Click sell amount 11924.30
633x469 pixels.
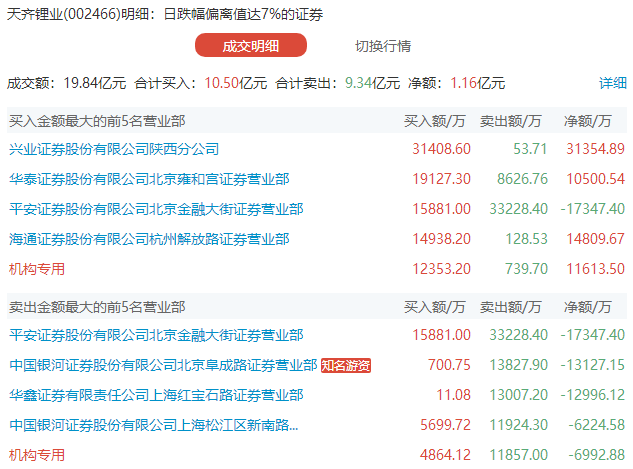pyautogui.click(x=518, y=425)
